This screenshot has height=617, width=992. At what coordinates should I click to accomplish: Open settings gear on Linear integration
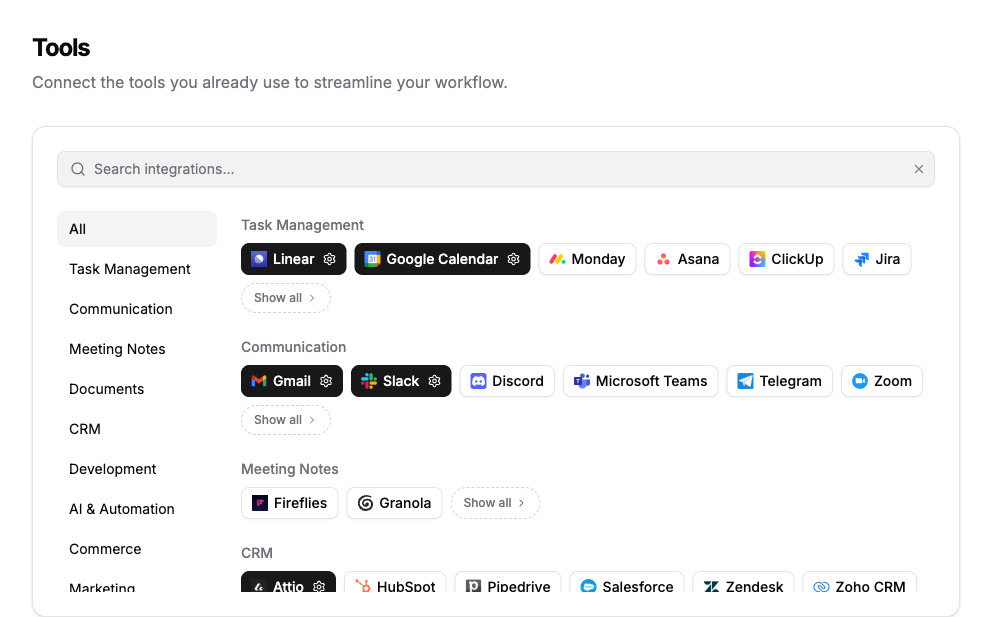(x=329, y=259)
